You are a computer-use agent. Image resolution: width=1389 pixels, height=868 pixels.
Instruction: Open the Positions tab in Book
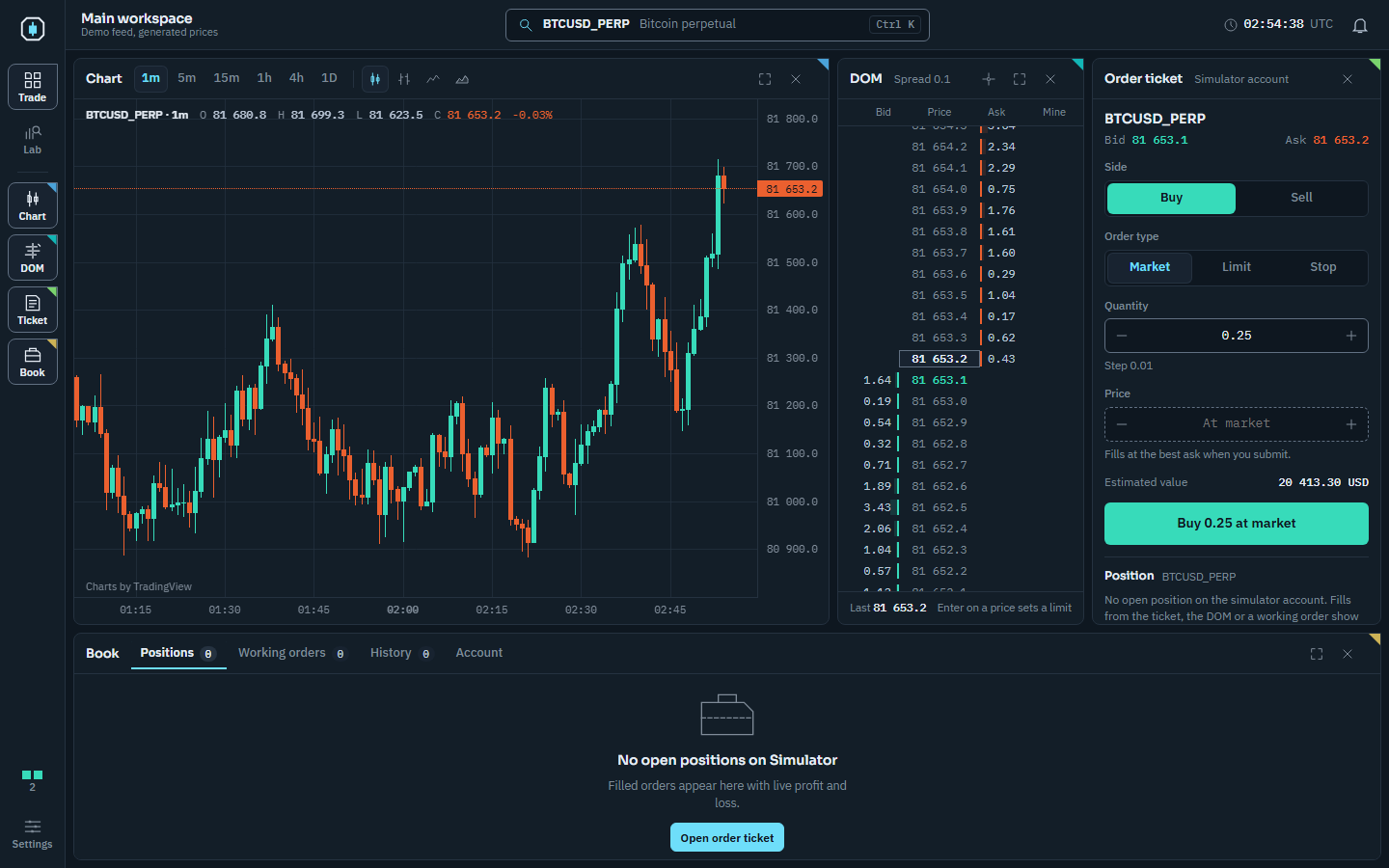(178, 654)
